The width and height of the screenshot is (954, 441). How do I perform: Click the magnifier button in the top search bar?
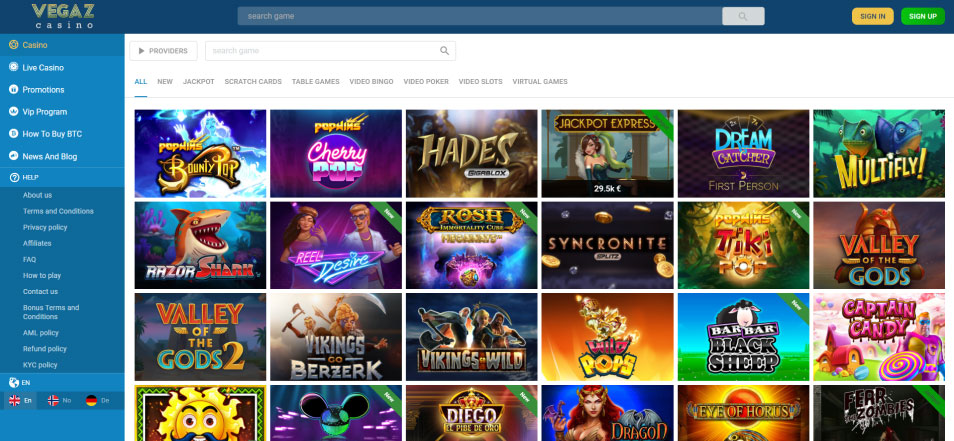click(x=743, y=16)
